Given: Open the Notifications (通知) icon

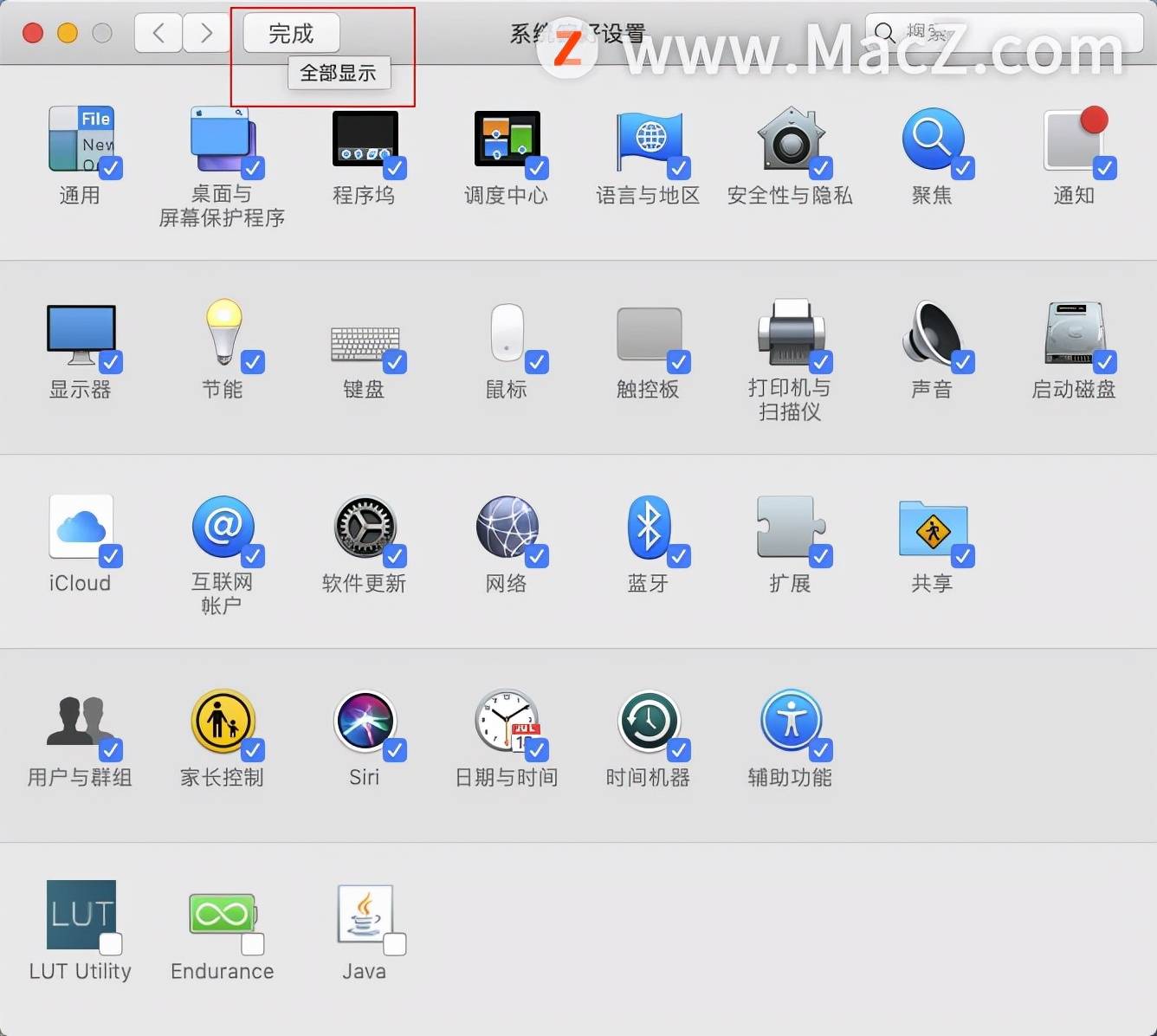Looking at the screenshot, I should coord(1075,139).
